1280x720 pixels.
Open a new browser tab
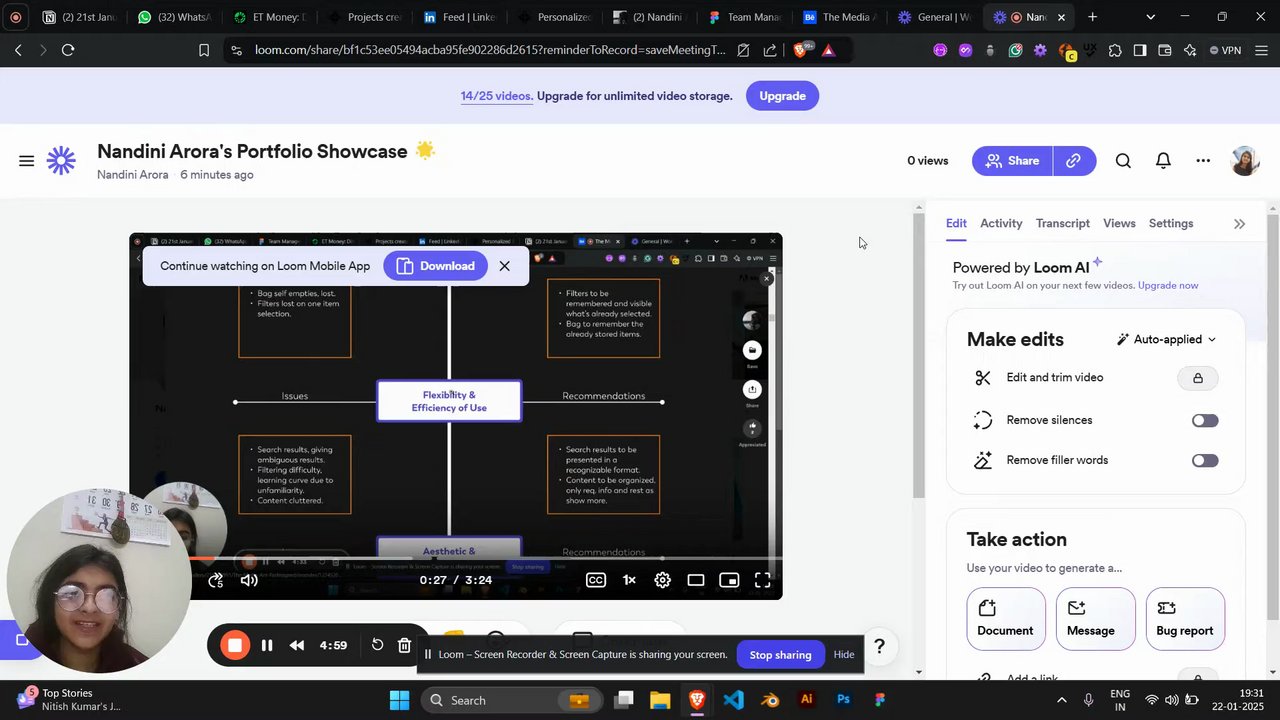click(1092, 17)
